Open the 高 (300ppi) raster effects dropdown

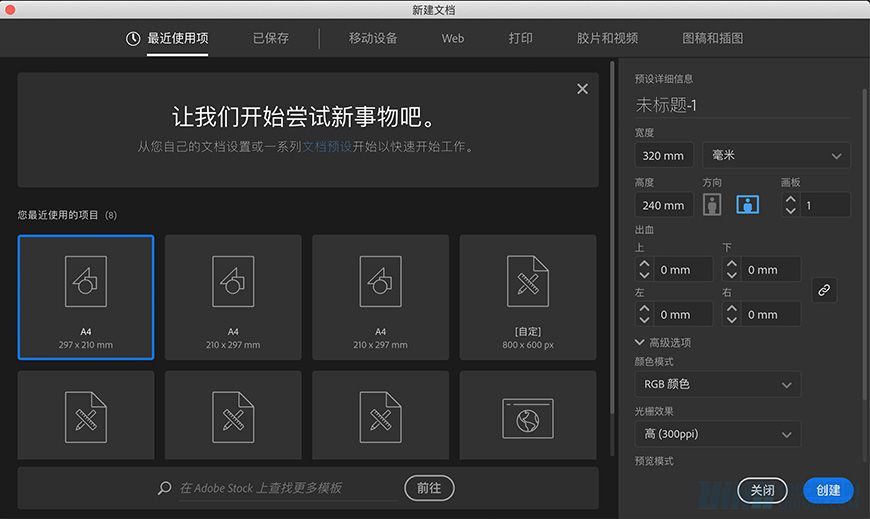(x=717, y=434)
